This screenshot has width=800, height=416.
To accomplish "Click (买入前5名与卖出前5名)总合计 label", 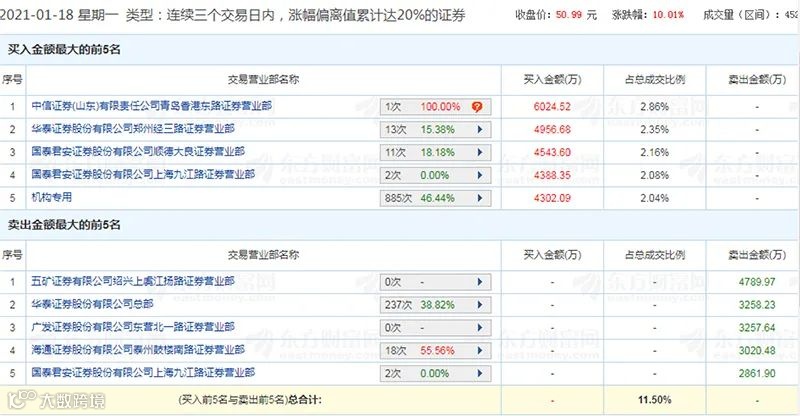I will click(x=250, y=400).
